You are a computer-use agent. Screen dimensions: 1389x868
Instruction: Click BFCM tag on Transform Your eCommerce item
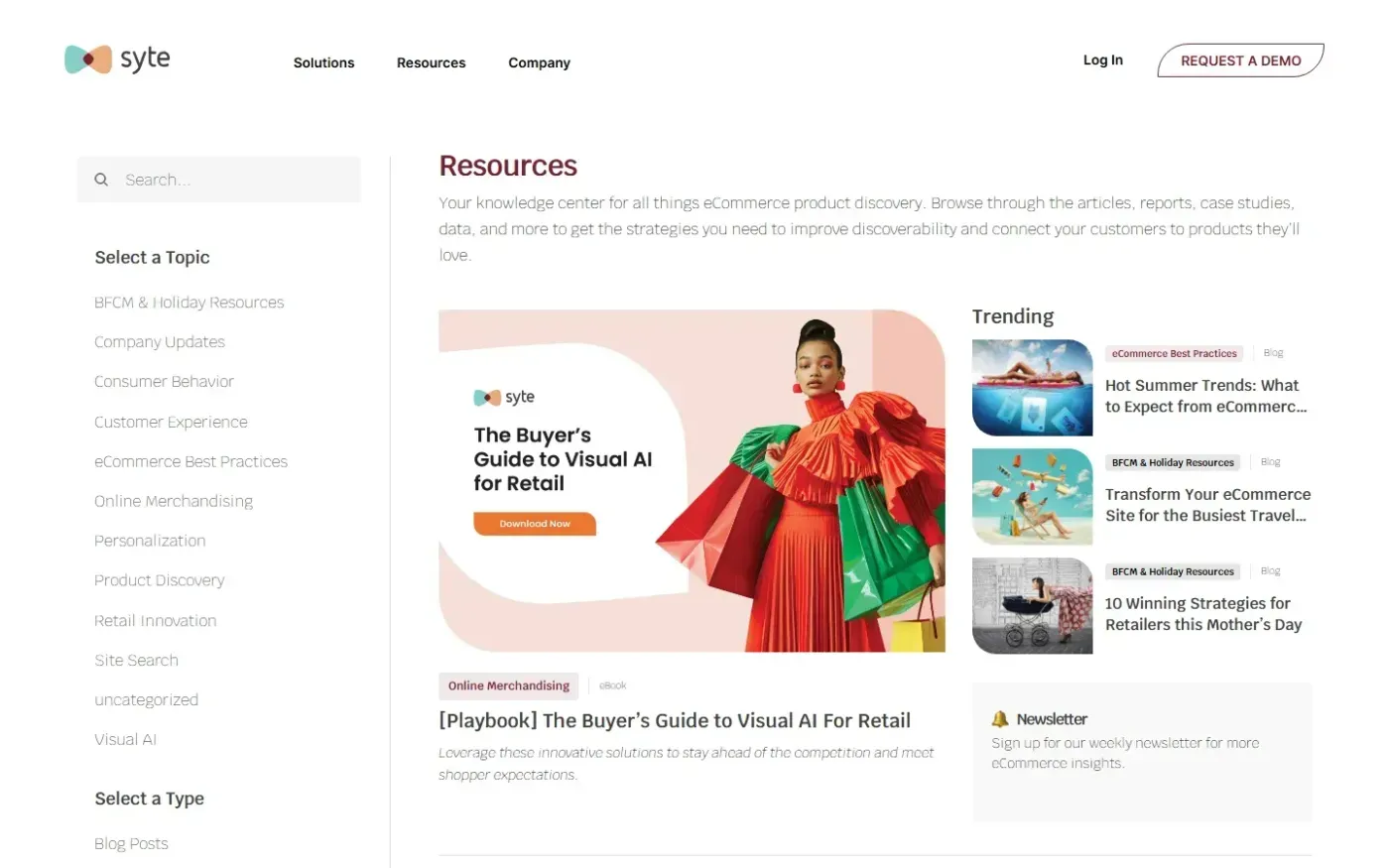pos(1173,462)
